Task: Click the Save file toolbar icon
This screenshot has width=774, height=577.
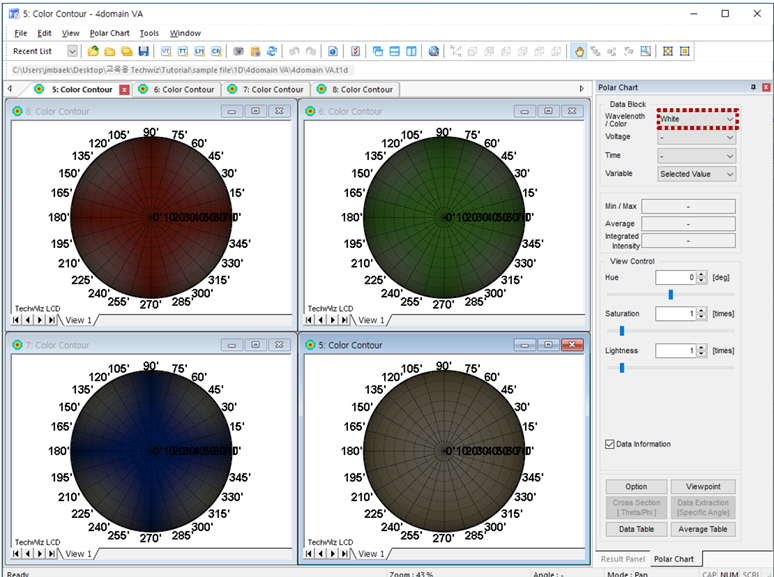Action: [143, 51]
